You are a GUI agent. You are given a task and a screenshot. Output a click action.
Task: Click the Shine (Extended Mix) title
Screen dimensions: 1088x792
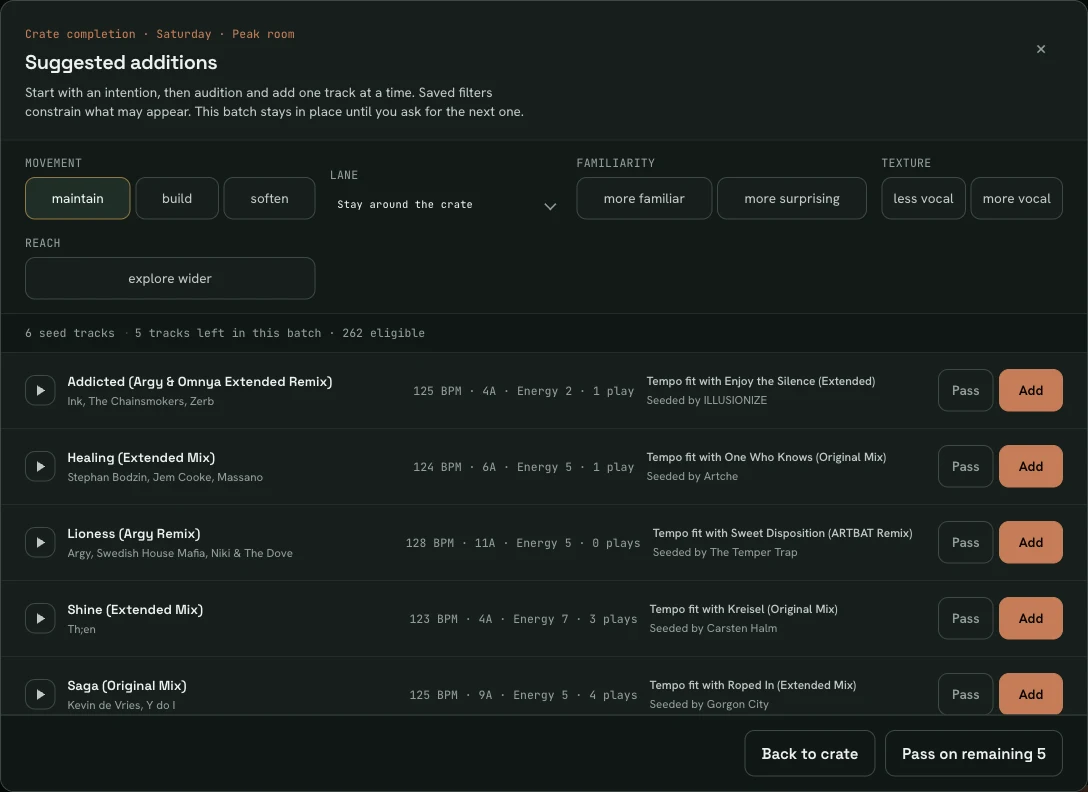click(135, 609)
